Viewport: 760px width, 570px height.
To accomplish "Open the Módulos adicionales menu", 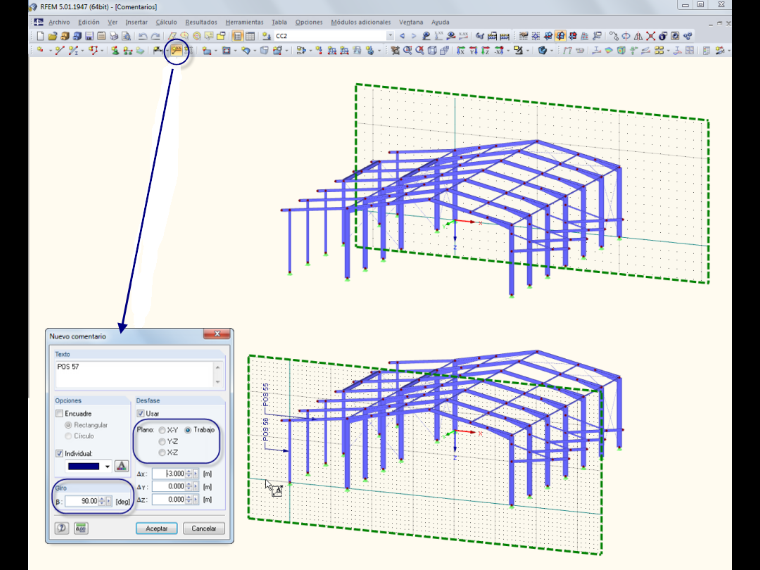I will tap(361, 22).
